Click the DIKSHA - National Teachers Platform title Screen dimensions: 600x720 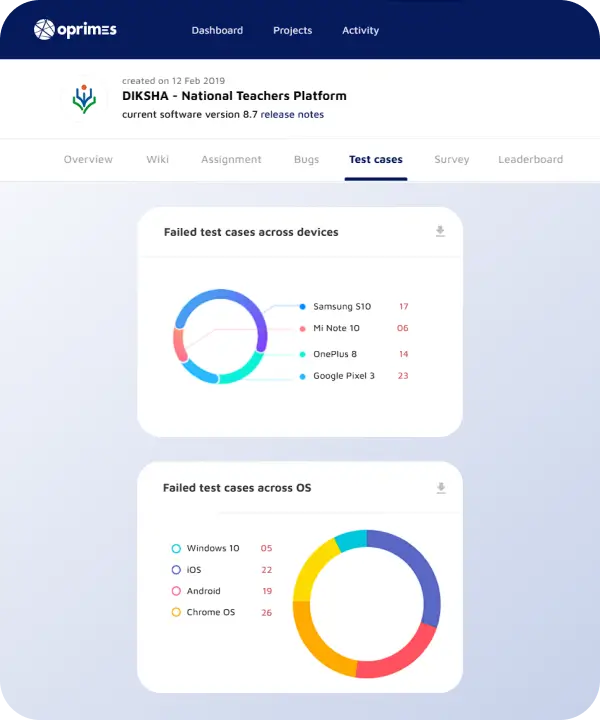234,96
